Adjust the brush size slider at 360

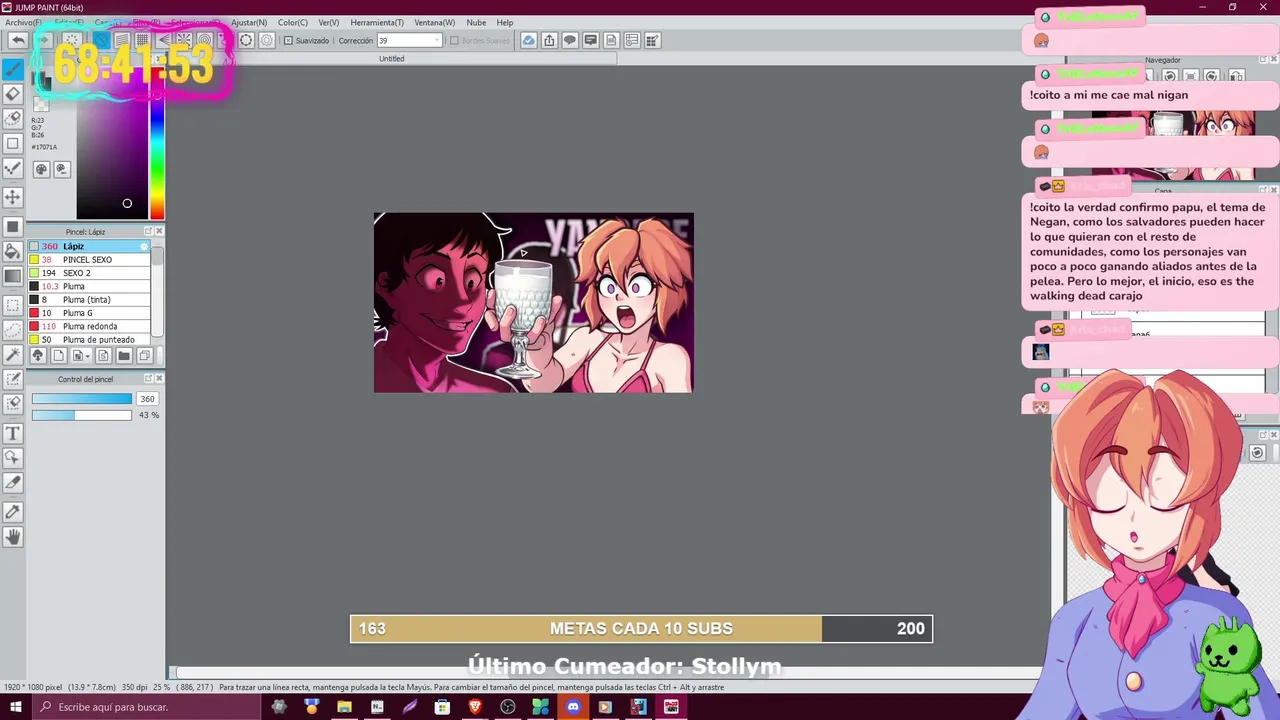pyautogui.click(x=81, y=399)
